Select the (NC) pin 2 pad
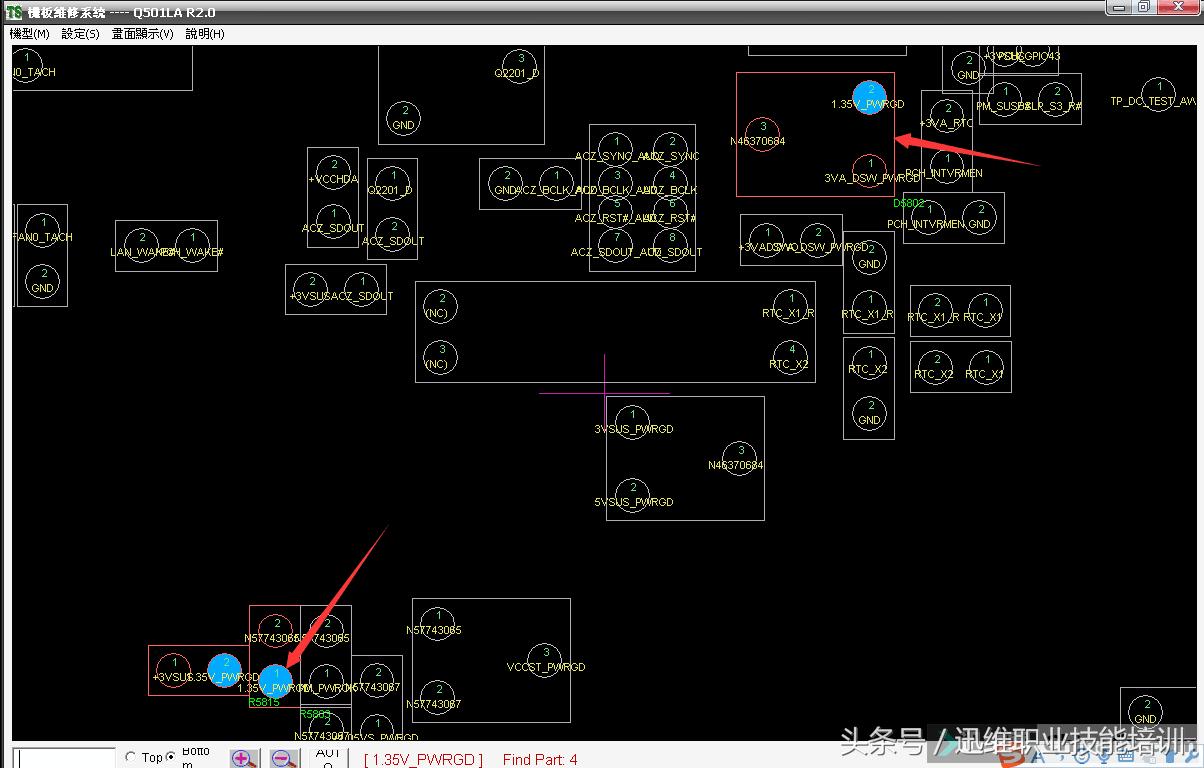Viewport: 1204px width, 768px height. click(x=440, y=305)
